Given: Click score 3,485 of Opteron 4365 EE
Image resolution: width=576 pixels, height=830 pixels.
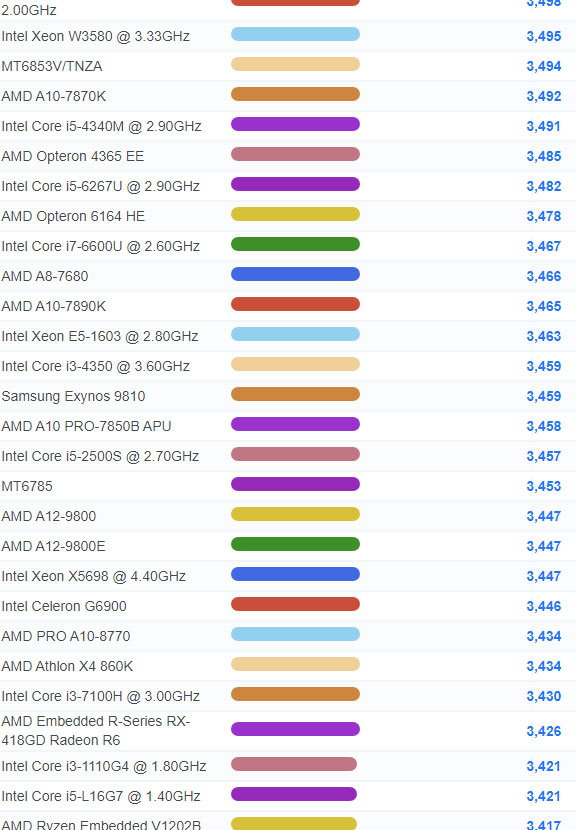Looking at the screenshot, I should pyautogui.click(x=544, y=156).
